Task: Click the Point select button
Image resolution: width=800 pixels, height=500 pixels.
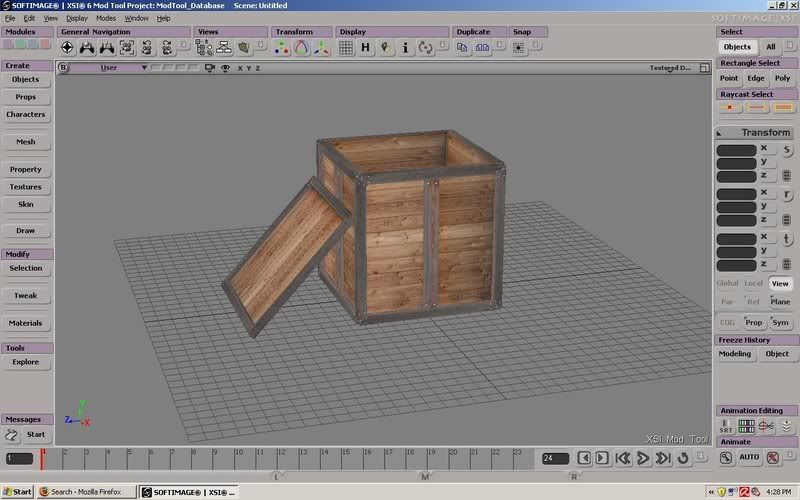Action: (x=729, y=79)
